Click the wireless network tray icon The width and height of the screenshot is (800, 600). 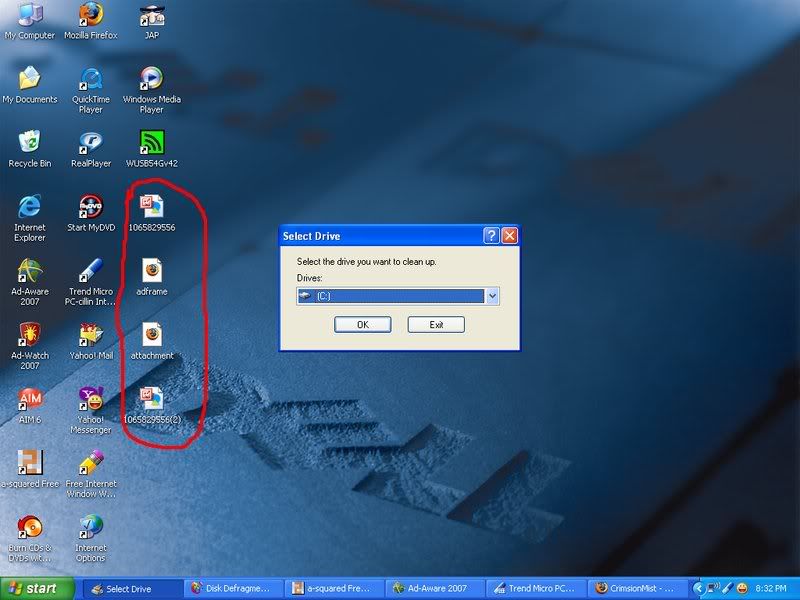(x=713, y=588)
